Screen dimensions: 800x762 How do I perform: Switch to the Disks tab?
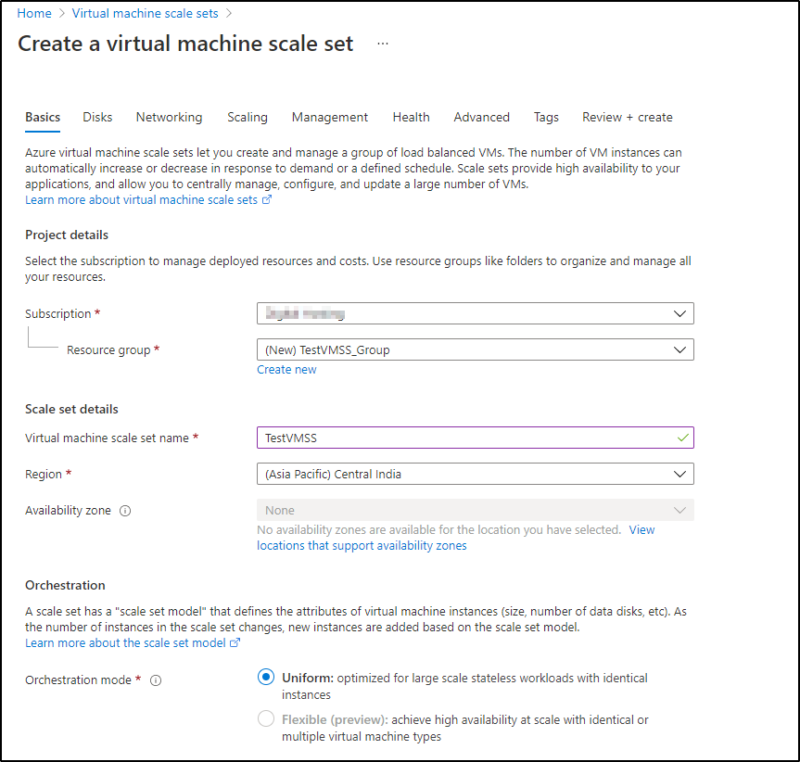[x=97, y=117]
